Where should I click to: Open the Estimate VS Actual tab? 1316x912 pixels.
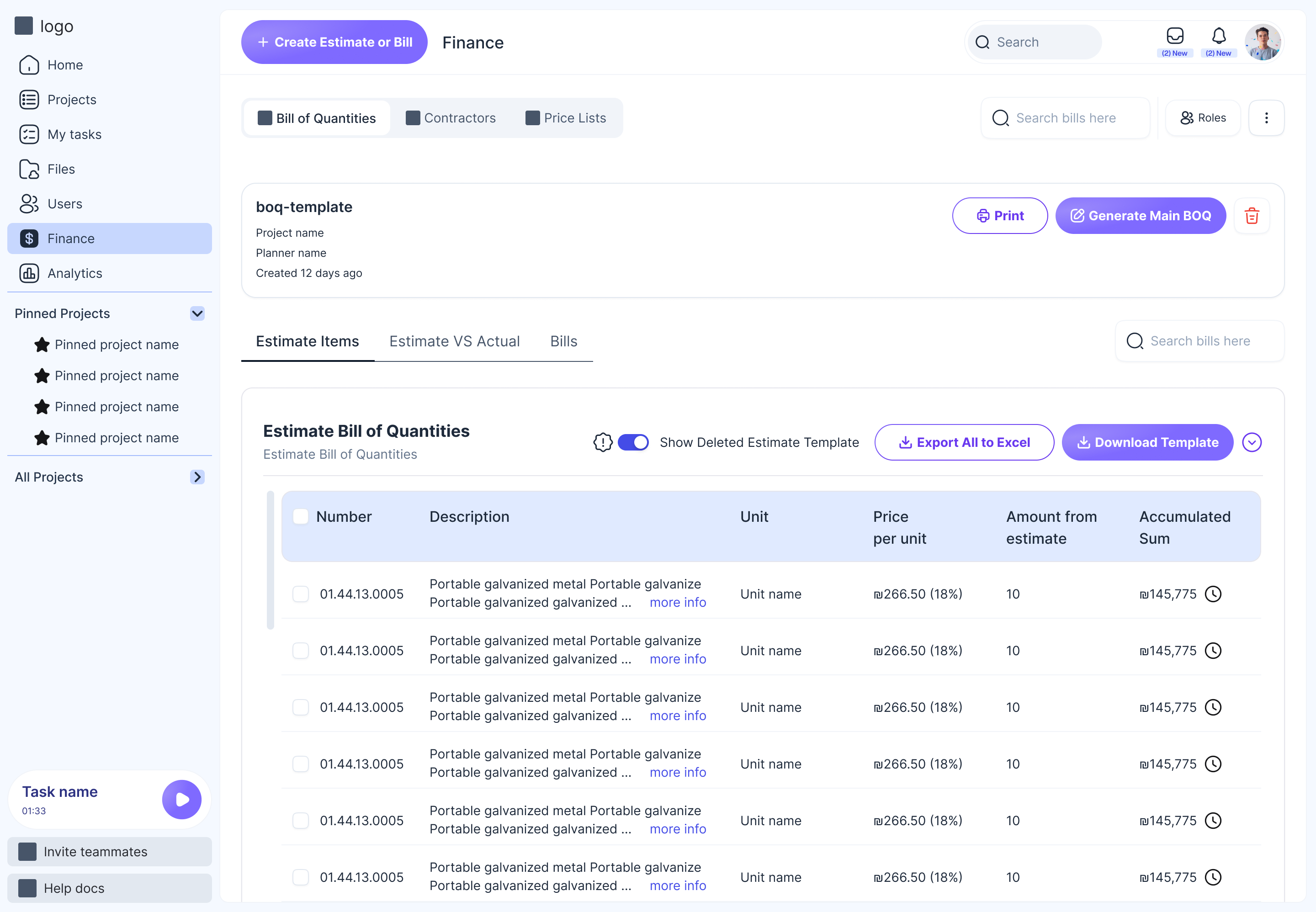click(x=454, y=342)
